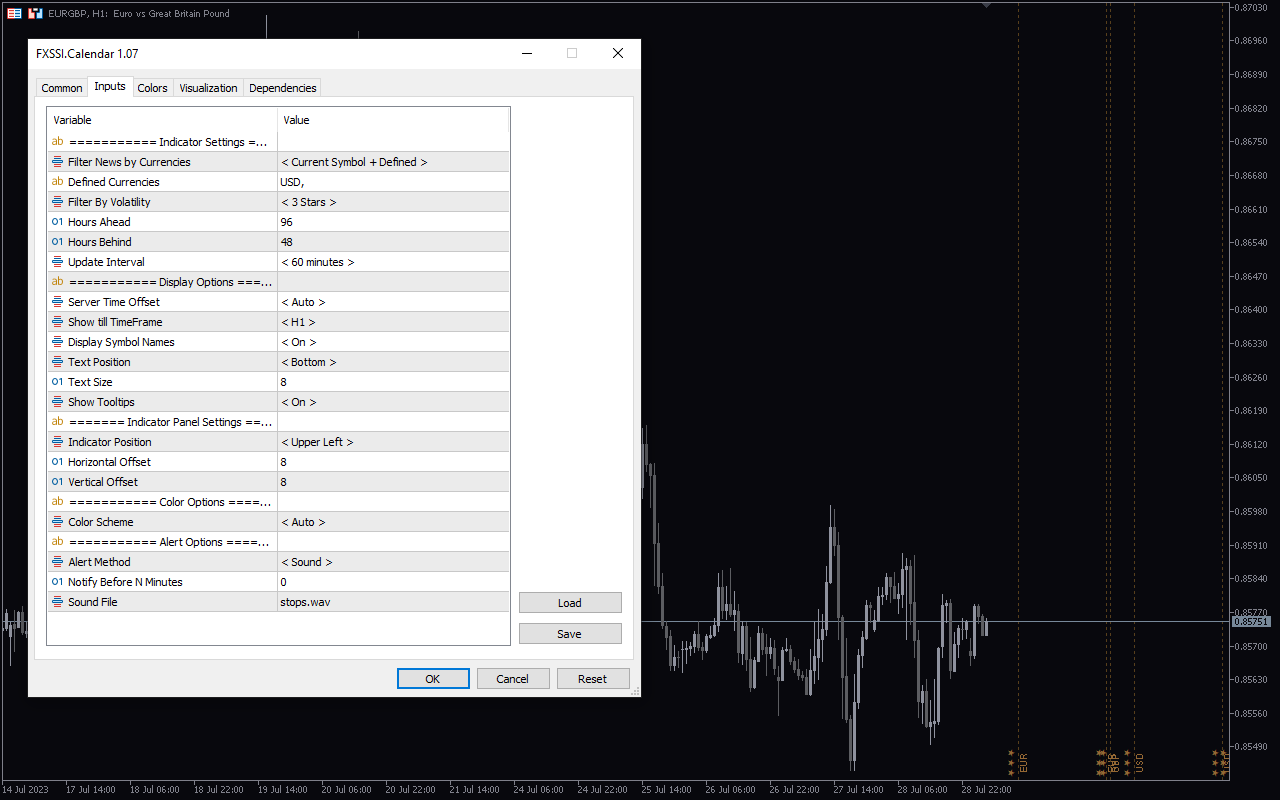Open Update Interval 60 minutes dropdown

click(394, 262)
